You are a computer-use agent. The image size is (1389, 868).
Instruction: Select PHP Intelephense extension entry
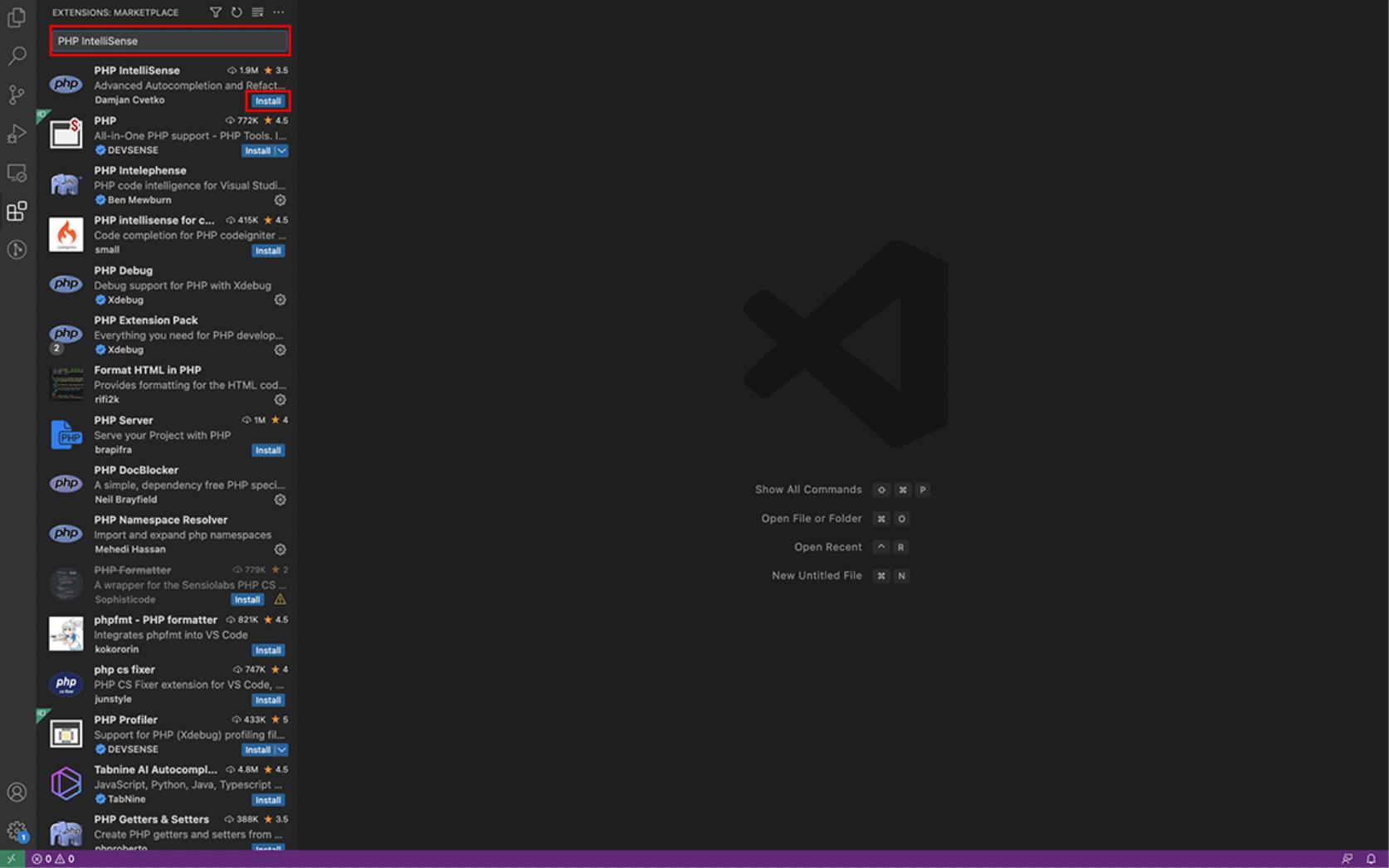click(x=167, y=185)
